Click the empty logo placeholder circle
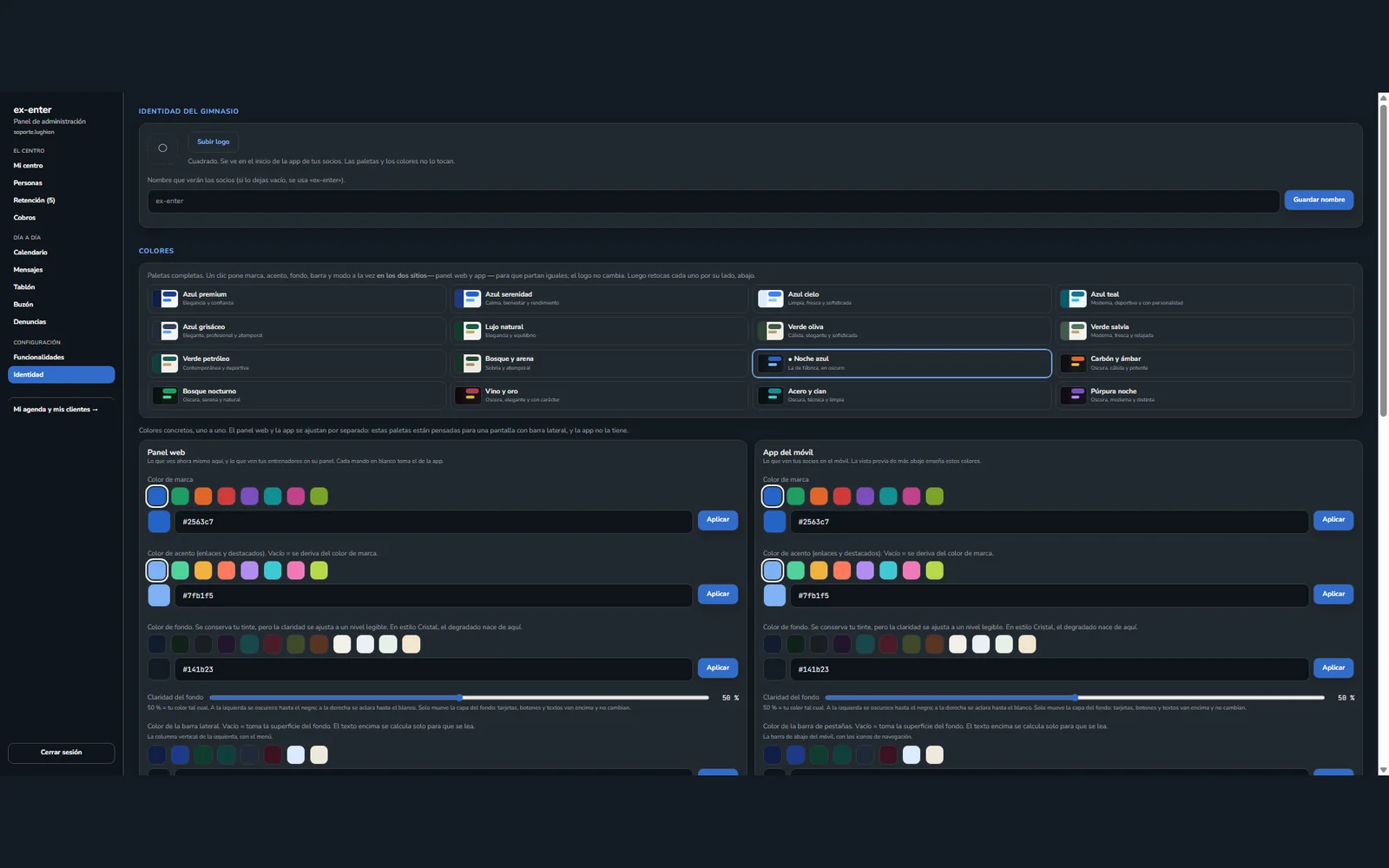Viewport: 1389px width, 868px height. click(162, 148)
